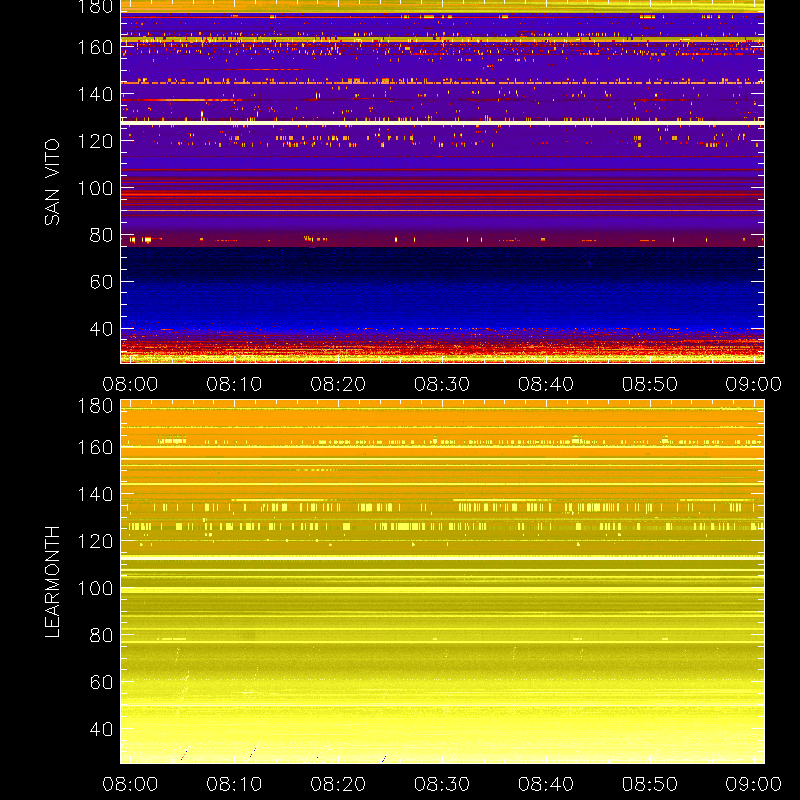This screenshot has width=800, height=800.
Task: Click inside the San Vito spectrogram plot
Action: (442, 182)
